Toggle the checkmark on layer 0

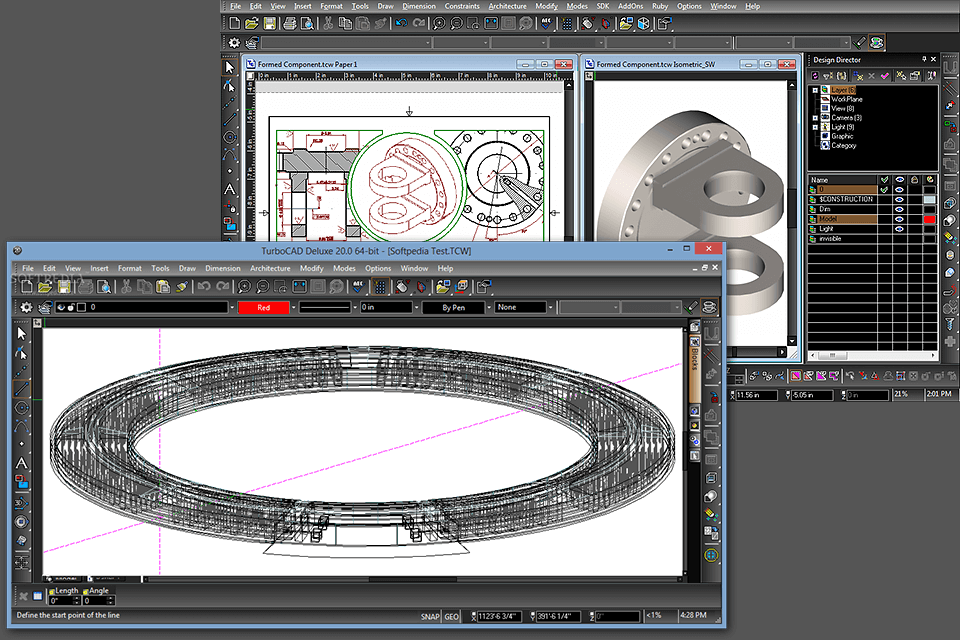(883, 189)
